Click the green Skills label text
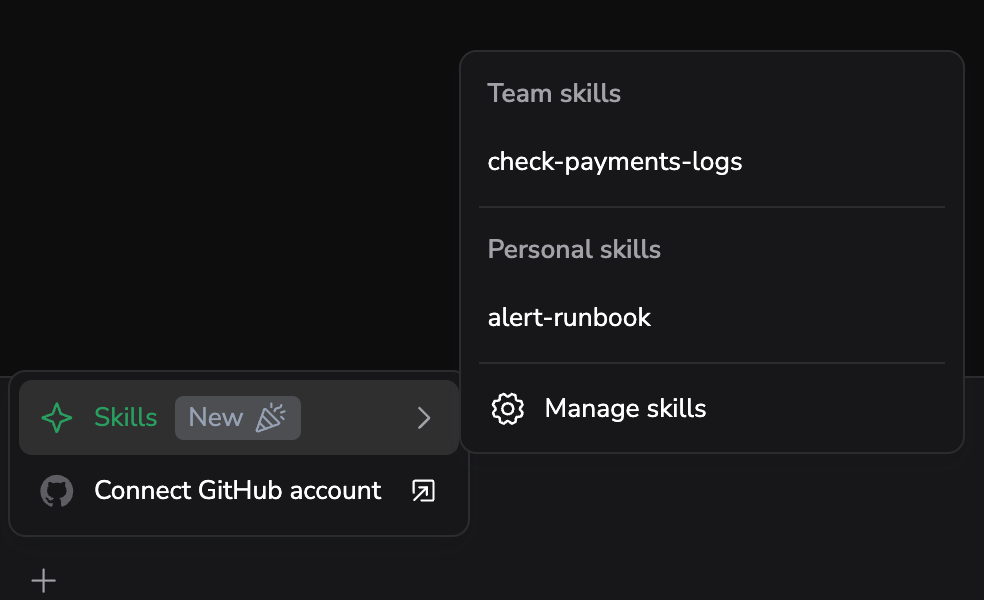 [x=126, y=417]
